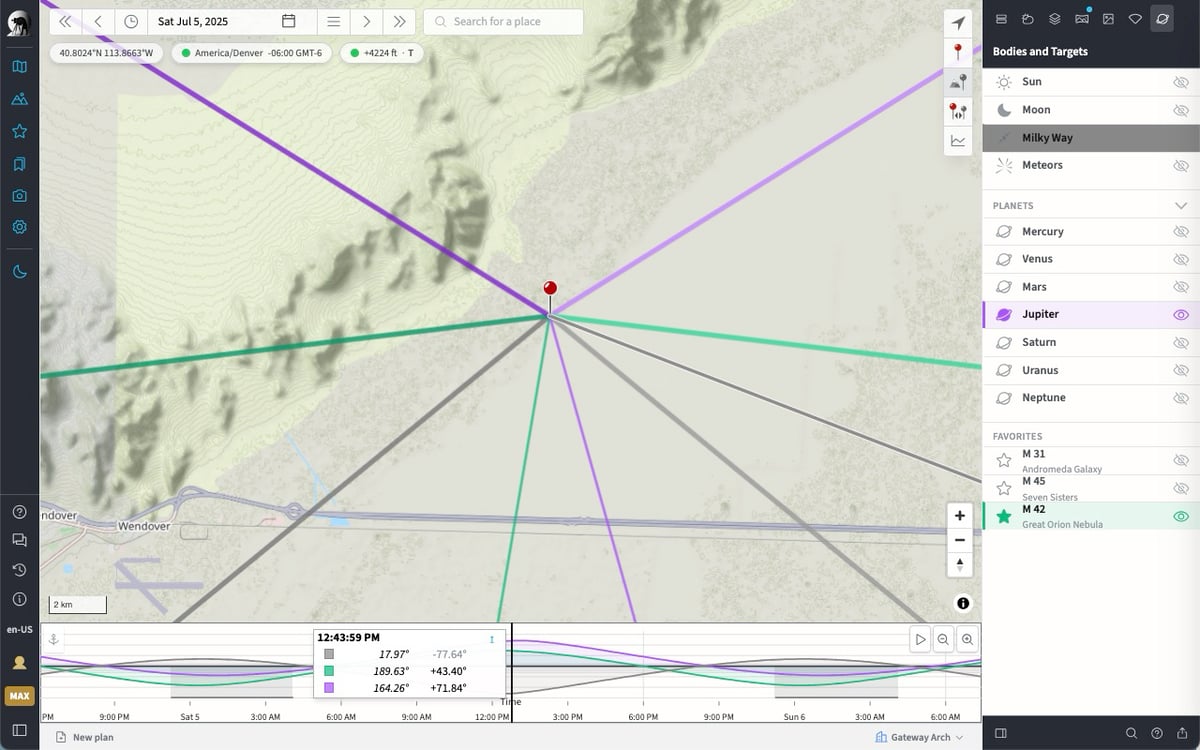
Task: Click the map attribution info button
Action: pyautogui.click(x=962, y=603)
